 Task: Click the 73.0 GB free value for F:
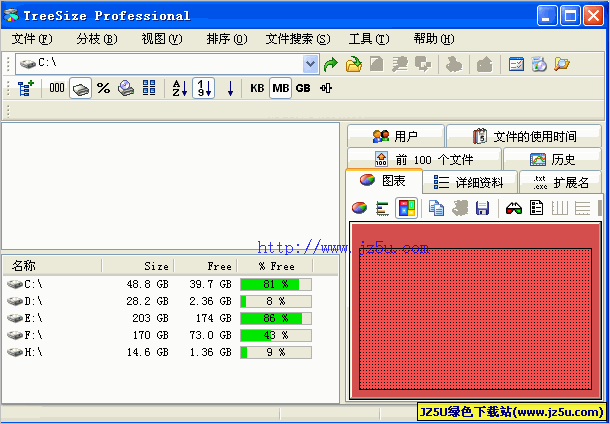[210, 335]
